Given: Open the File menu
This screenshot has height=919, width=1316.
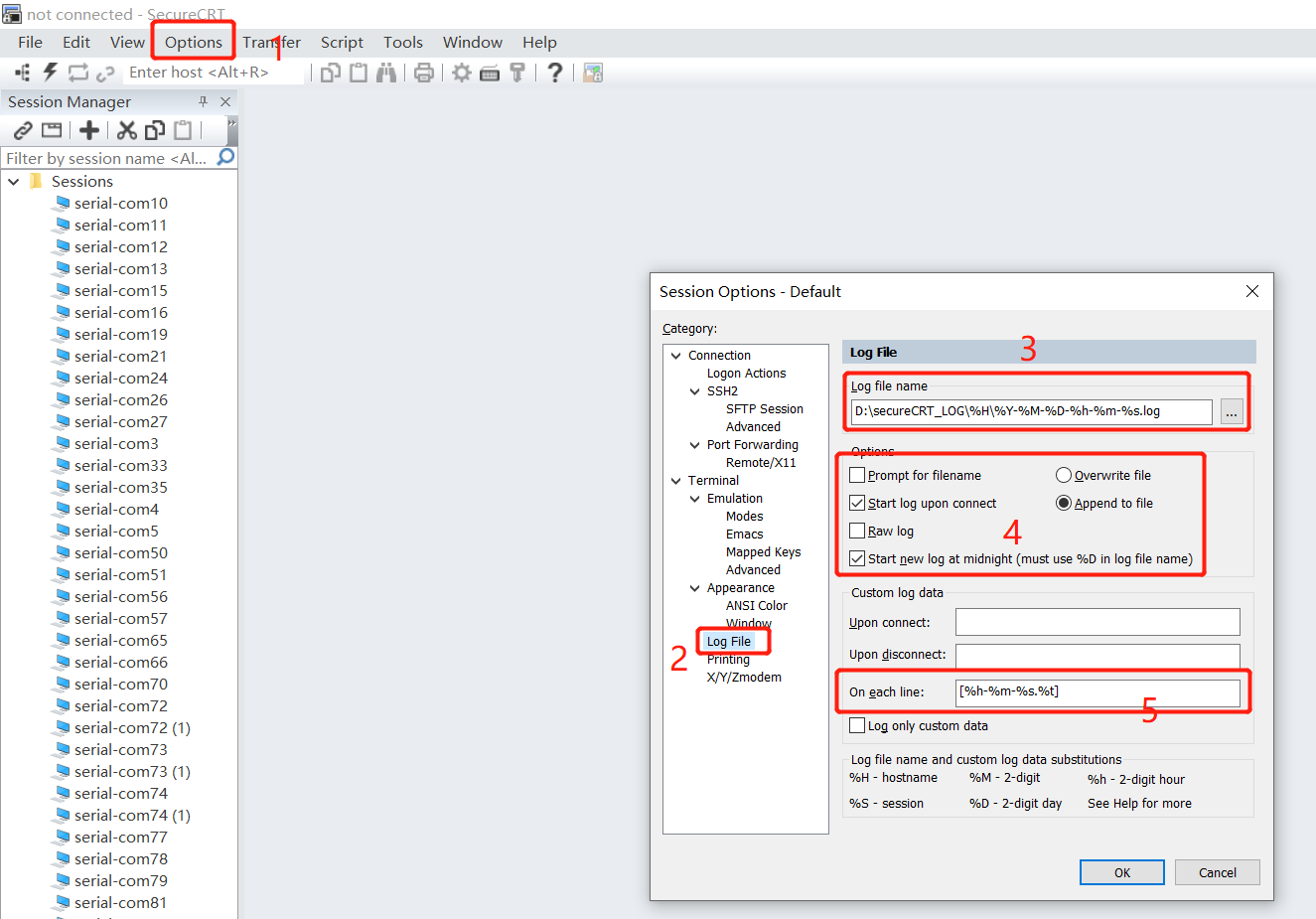Looking at the screenshot, I should [30, 42].
